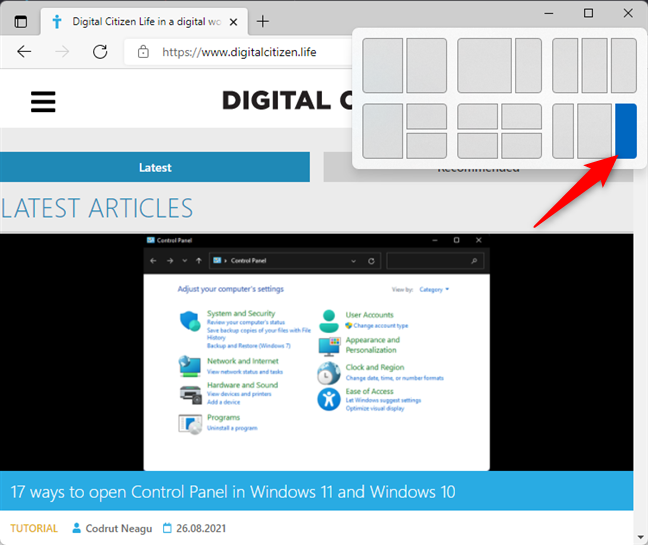
Task: Click the address bar URL field
Action: [x=239, y=52]
